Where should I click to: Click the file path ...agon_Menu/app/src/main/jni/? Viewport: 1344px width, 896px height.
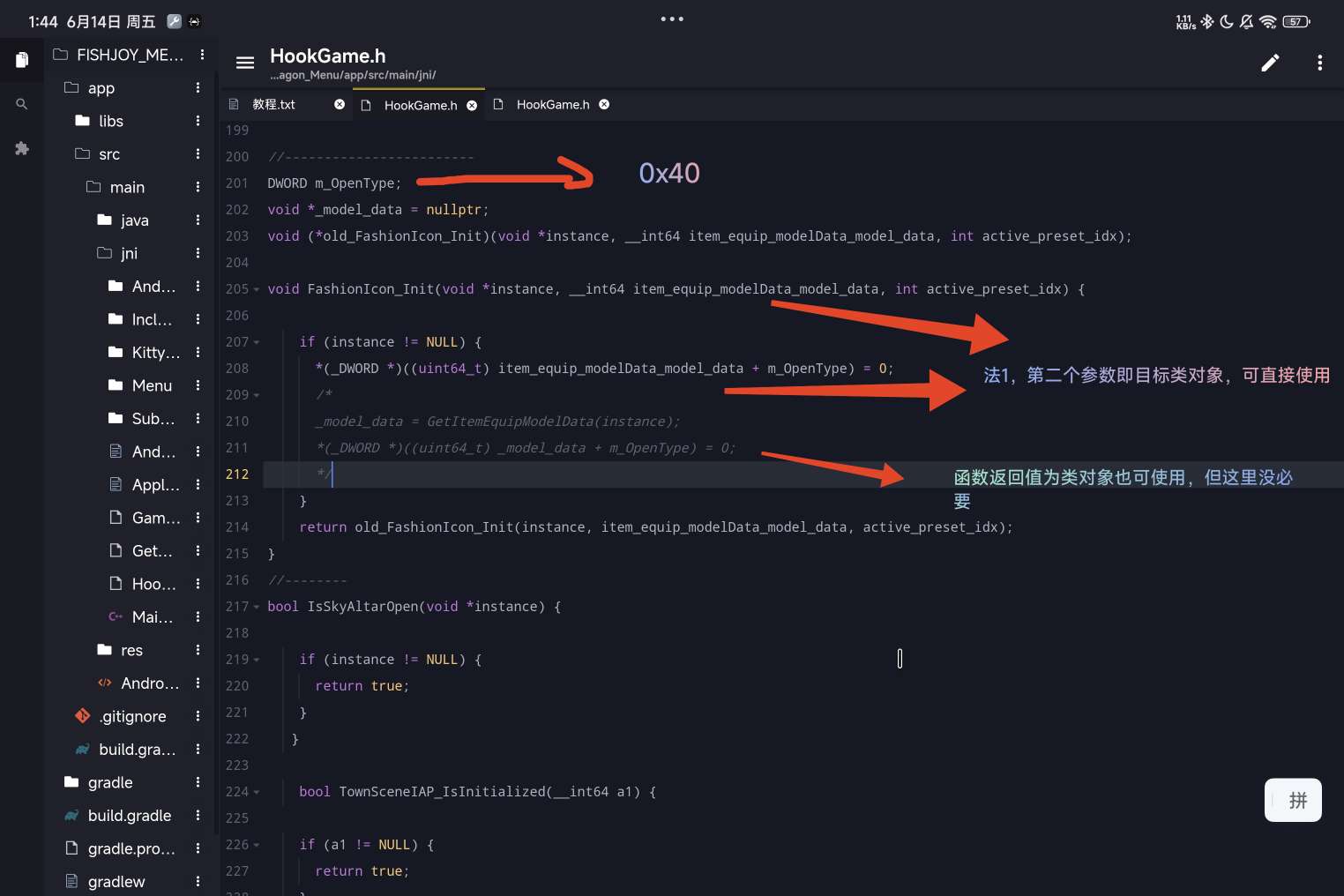coord(353,75)
